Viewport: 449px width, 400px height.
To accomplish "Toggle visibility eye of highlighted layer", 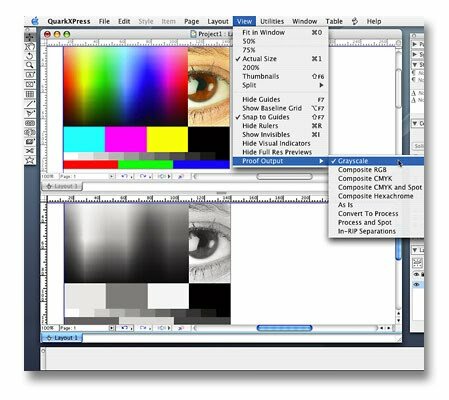I will 416,284.
